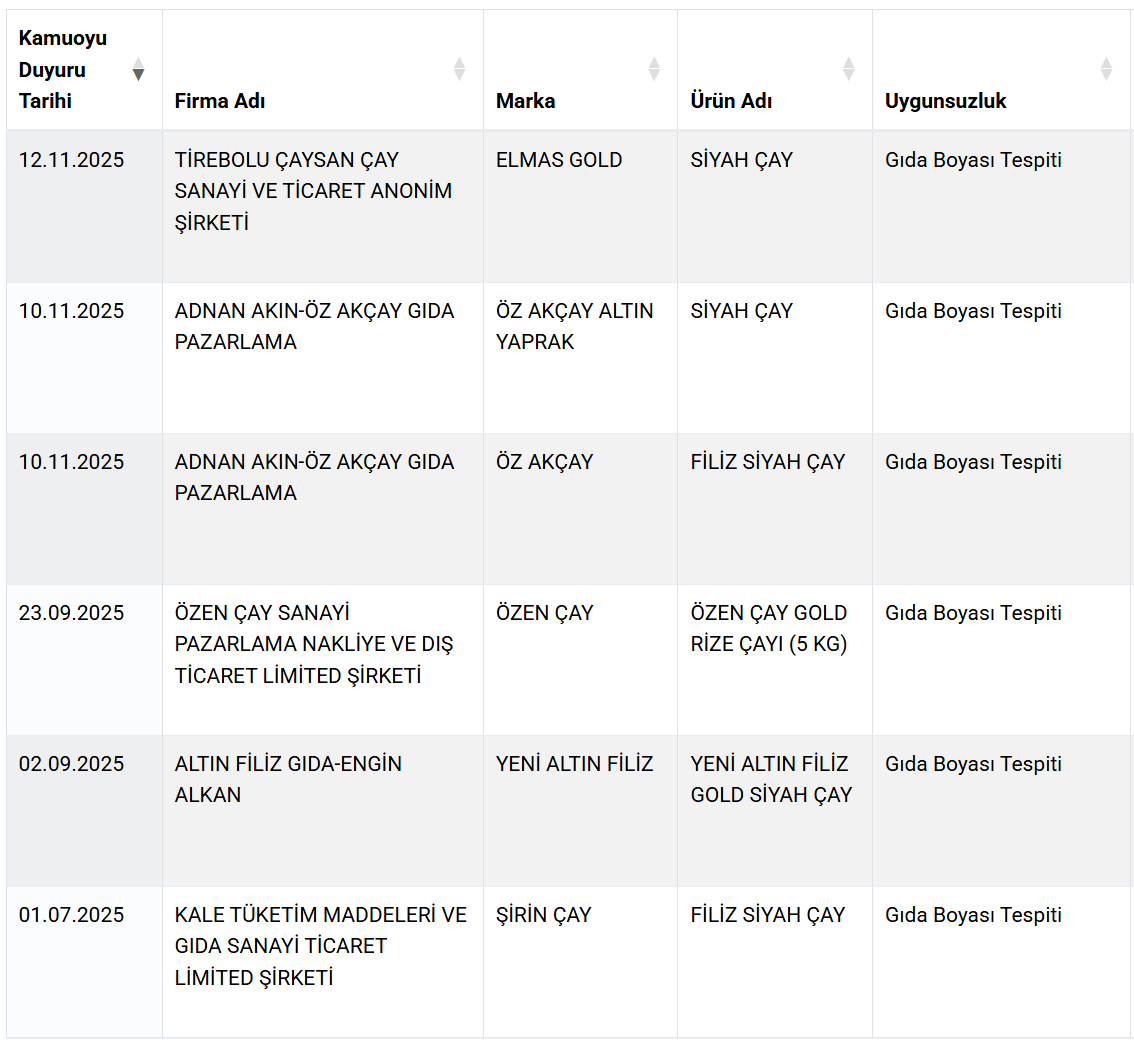Select the ÖZ AKÇAY ALTIN YAPRAK brand cell
The width and height of the screenshot is (1134, 1044).
(x=574, y=326)
